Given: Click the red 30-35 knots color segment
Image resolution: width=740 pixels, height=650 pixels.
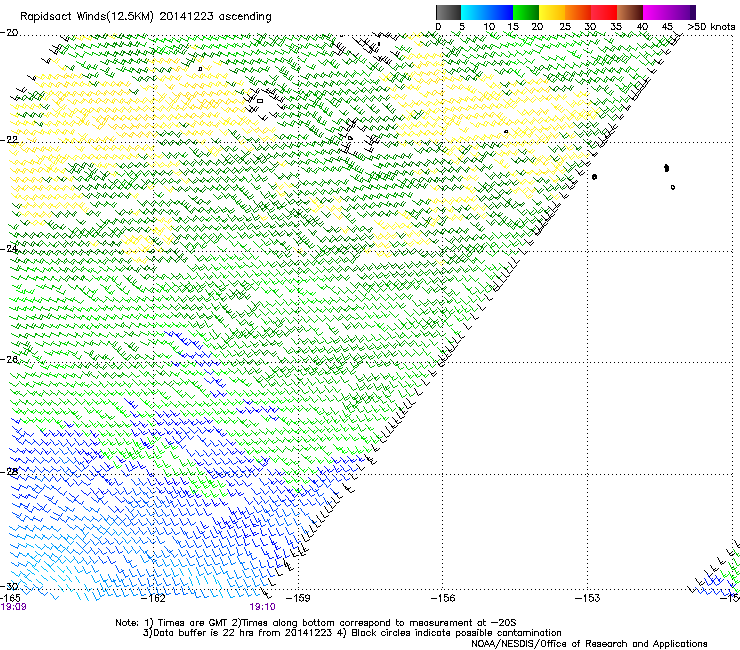Looking at the screenshot, I should [604, 12].
